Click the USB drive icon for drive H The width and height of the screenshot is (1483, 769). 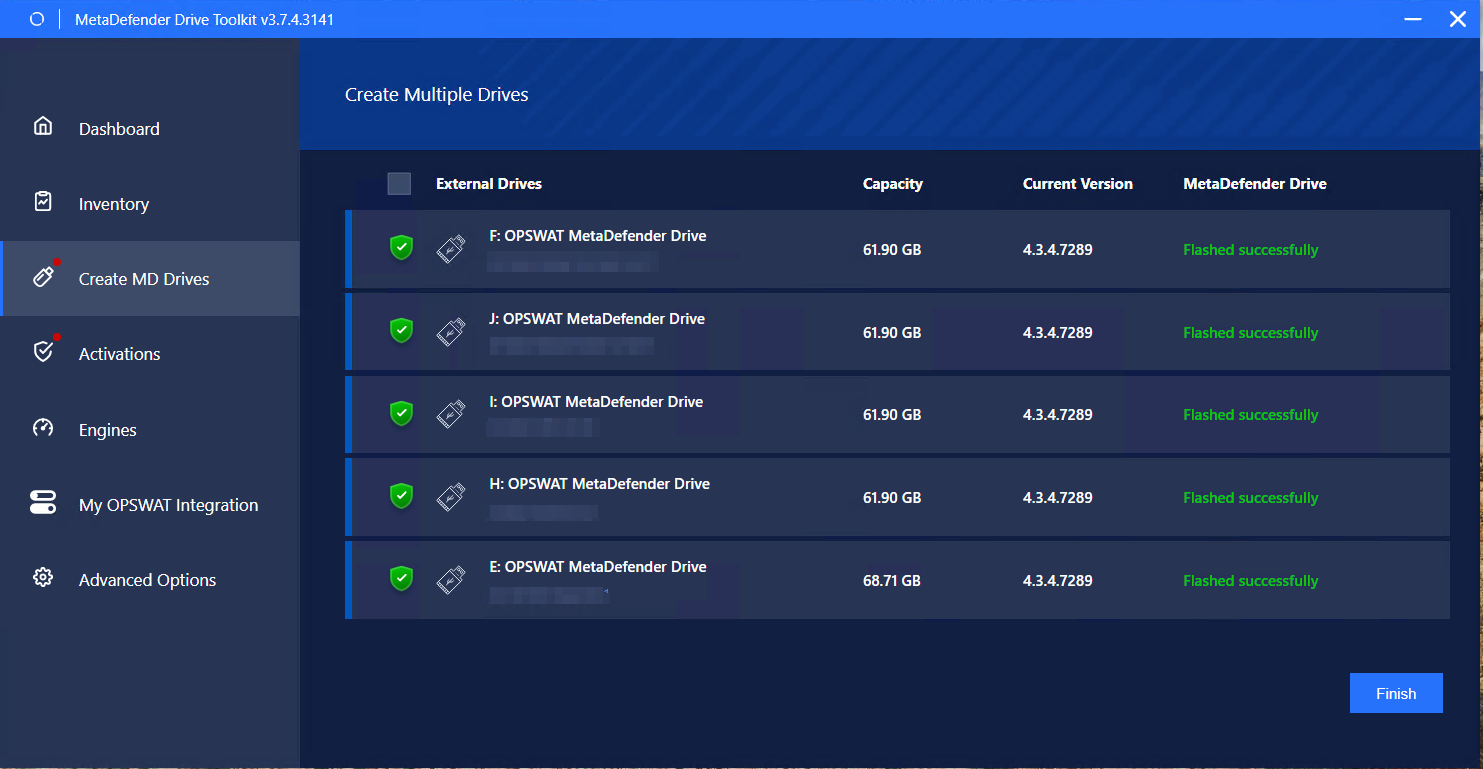click(x=451, y=497)
